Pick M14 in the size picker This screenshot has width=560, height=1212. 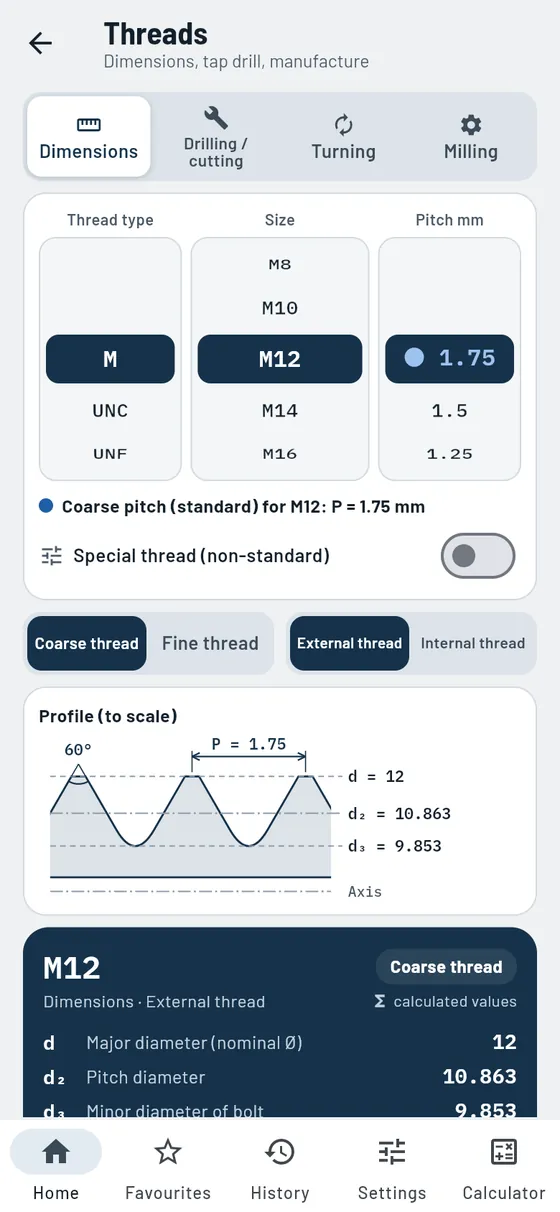coord(280,411)
